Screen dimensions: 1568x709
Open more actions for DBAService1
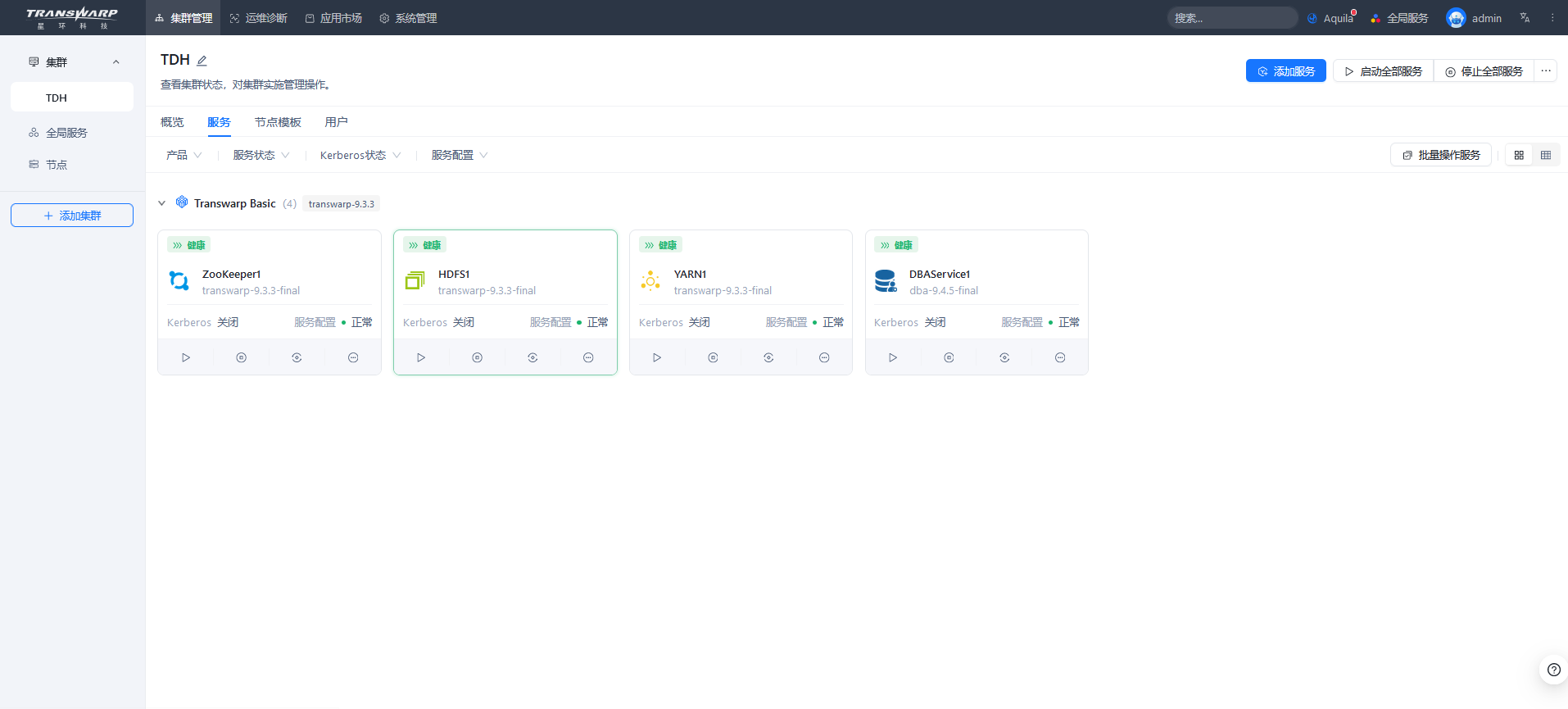click(x=1060, y=357)
